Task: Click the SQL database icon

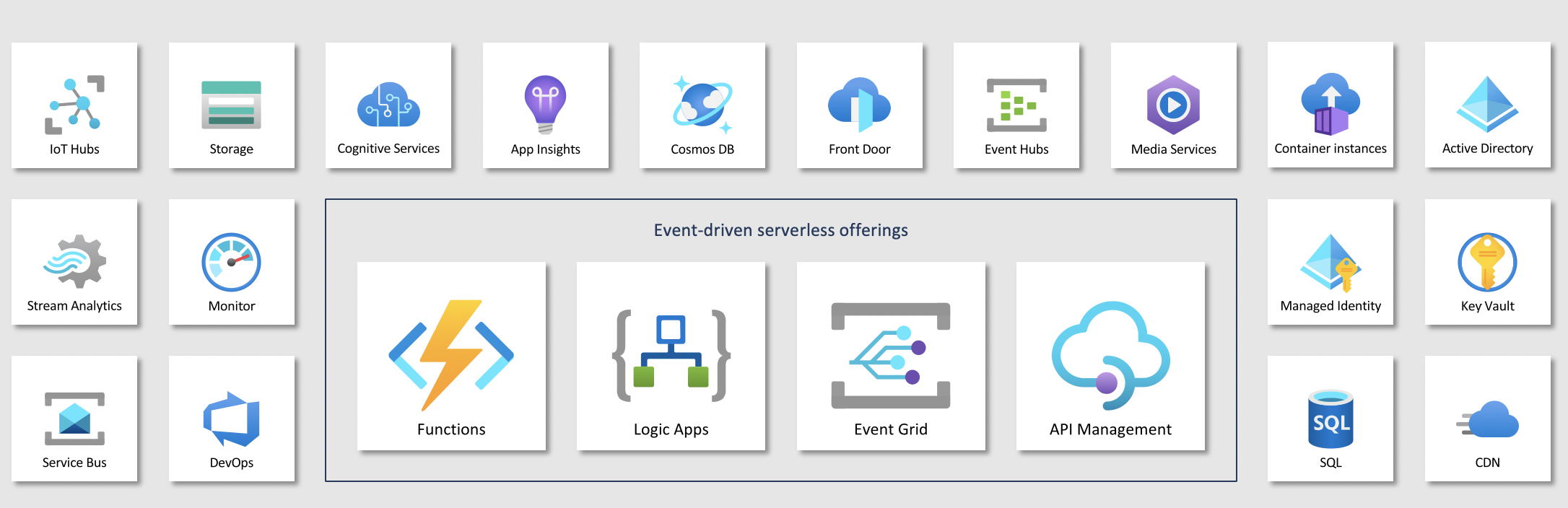Action: coord(1330,419)
